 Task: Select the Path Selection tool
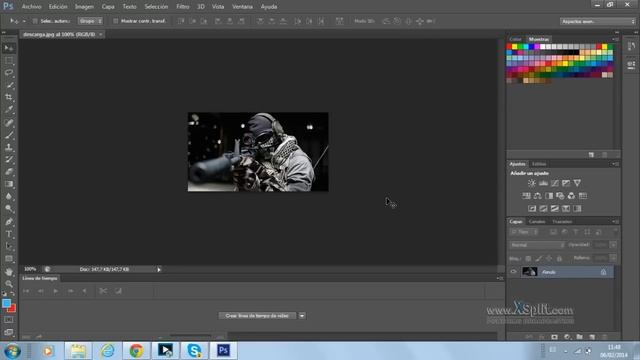point(9,247)
